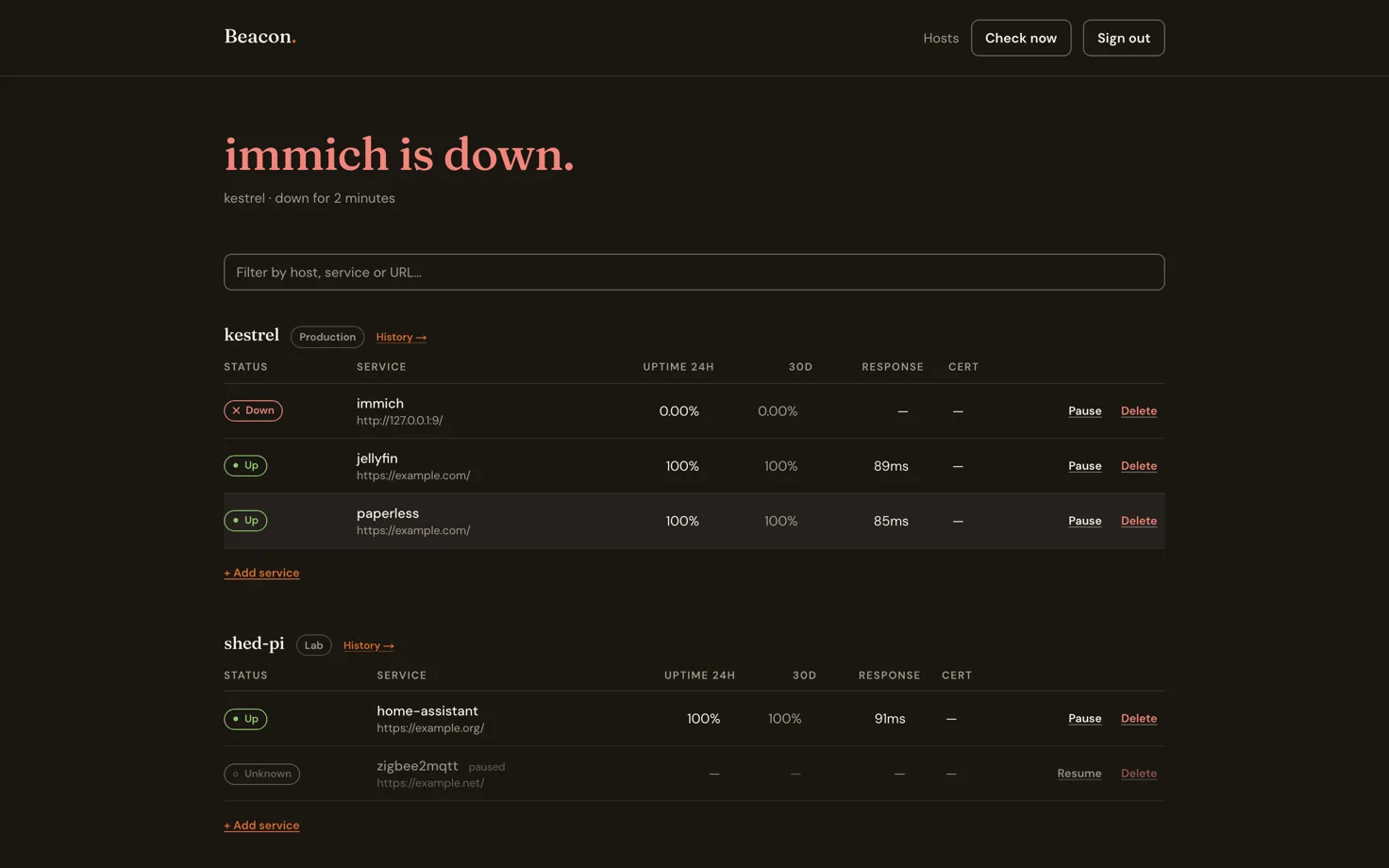This screenshot has height=868, width=1389.
Task: Delete the jellyfin service
Action: [x=1139, y=465]
